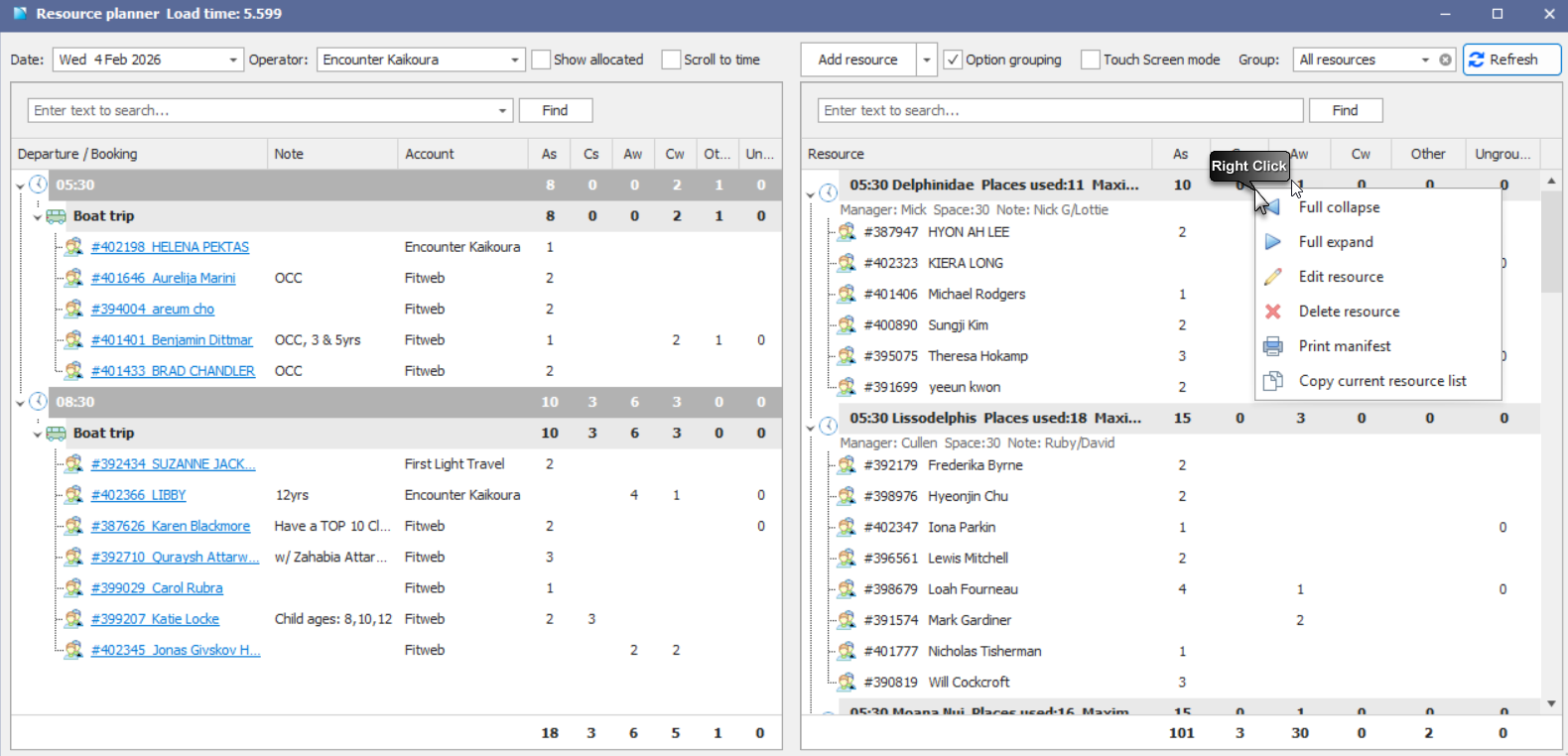Image resolution: width=1568 pixels, height=756 pixels.
Task: Click person icon beside Aurelija Marini booking
Action: point(73,278)
